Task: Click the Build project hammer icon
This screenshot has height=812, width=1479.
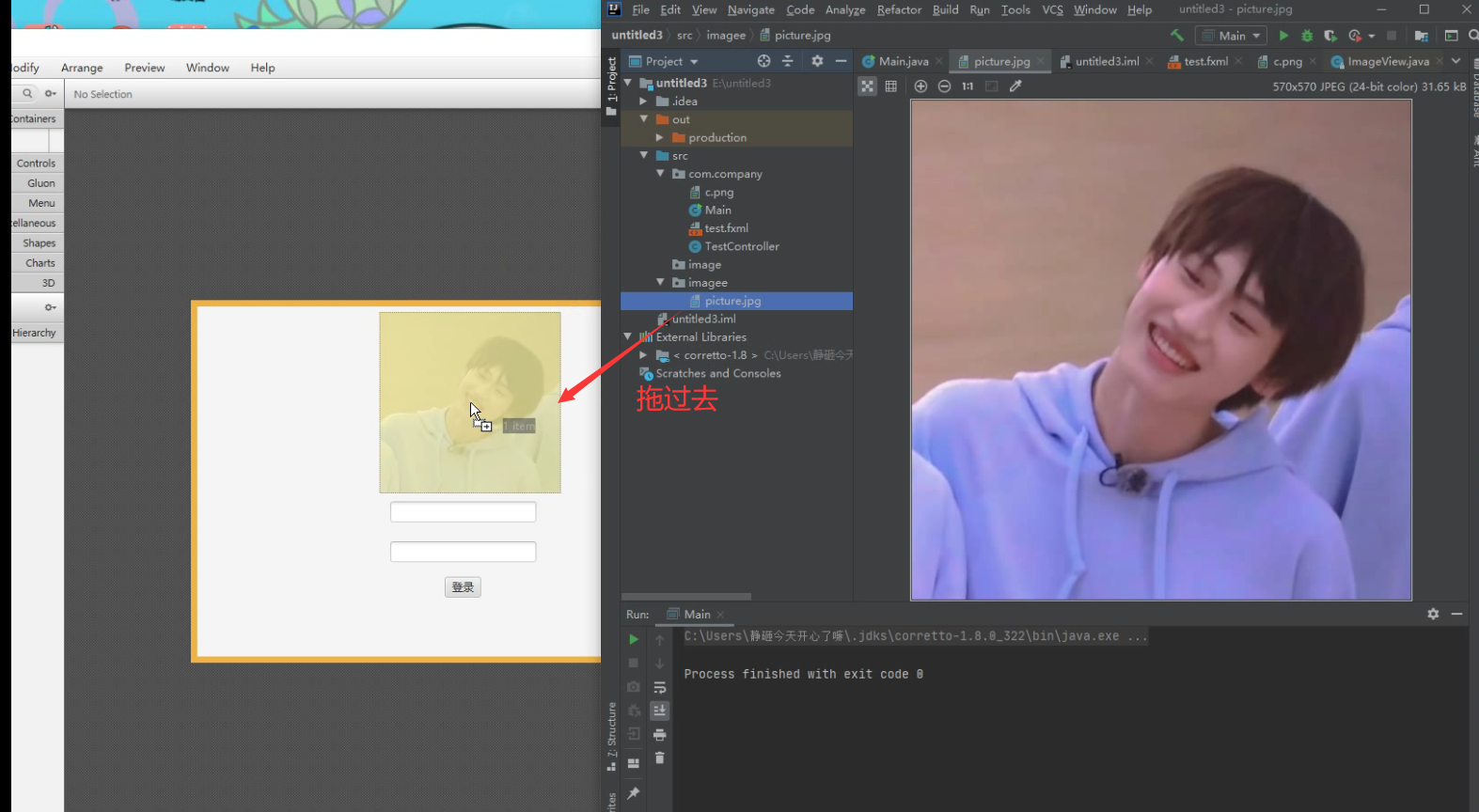Action: 1177,36
